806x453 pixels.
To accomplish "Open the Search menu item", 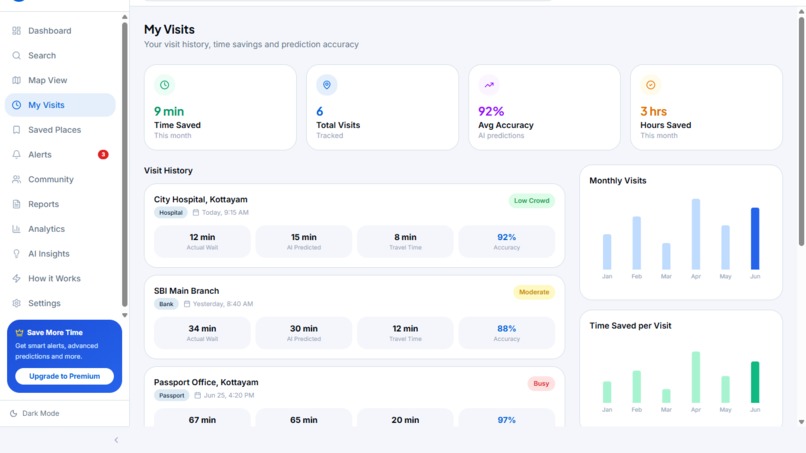I will click(x=60, y=56).
